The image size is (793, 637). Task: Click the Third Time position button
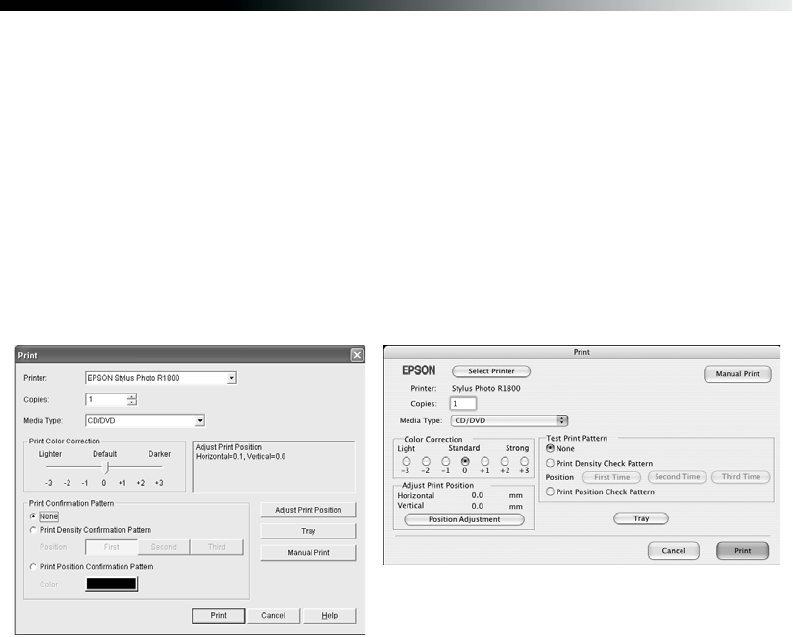(x=741, y=477)
